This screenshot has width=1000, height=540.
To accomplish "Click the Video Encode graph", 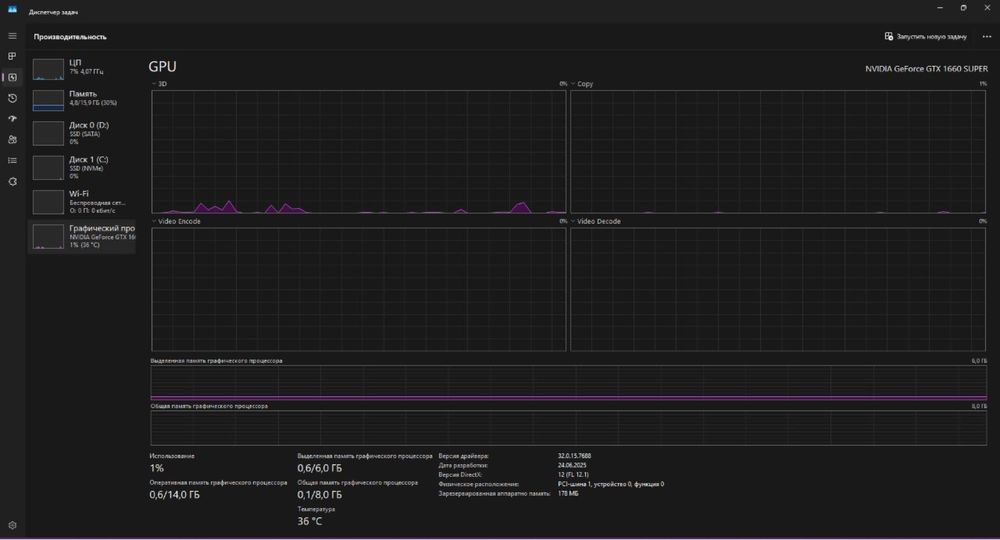I will (358, 289).
